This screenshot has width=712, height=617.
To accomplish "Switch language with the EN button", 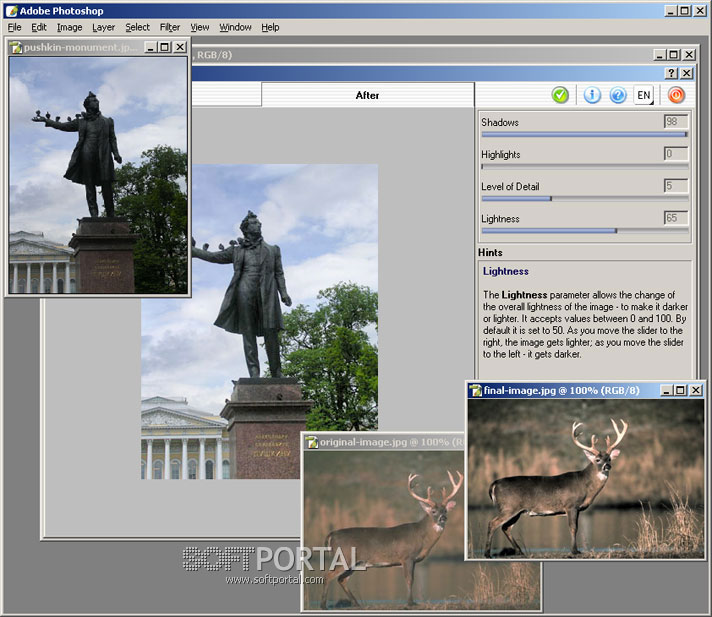I will point(644,95).
